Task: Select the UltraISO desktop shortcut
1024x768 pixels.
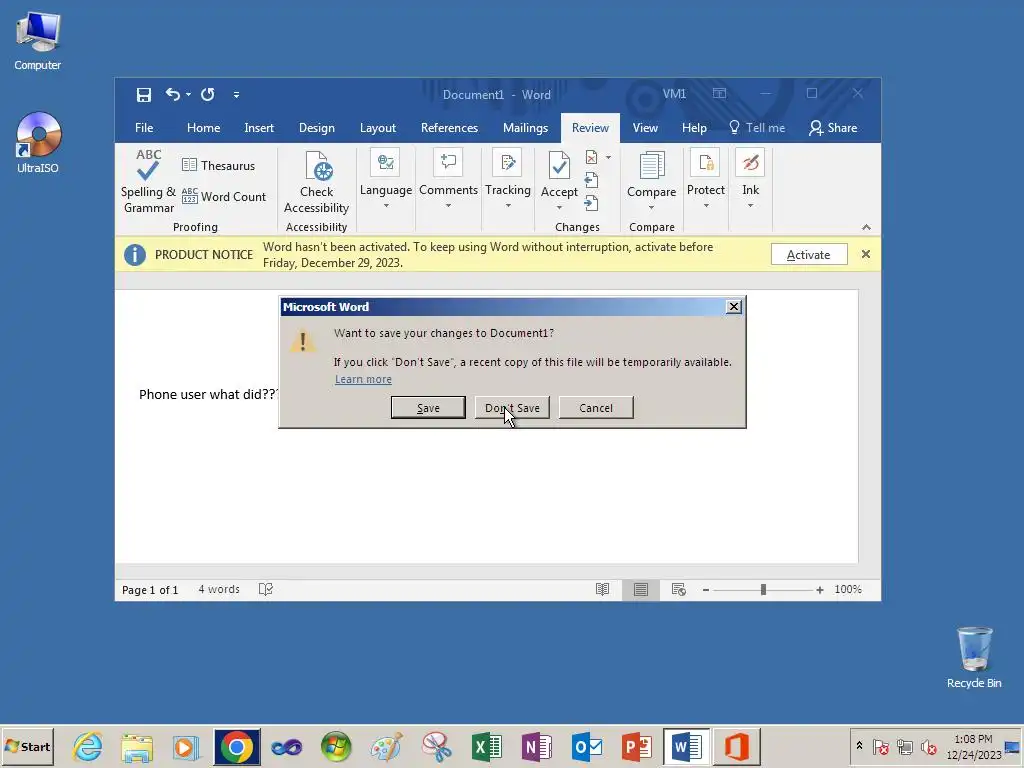Action: (x=38, y=143)
